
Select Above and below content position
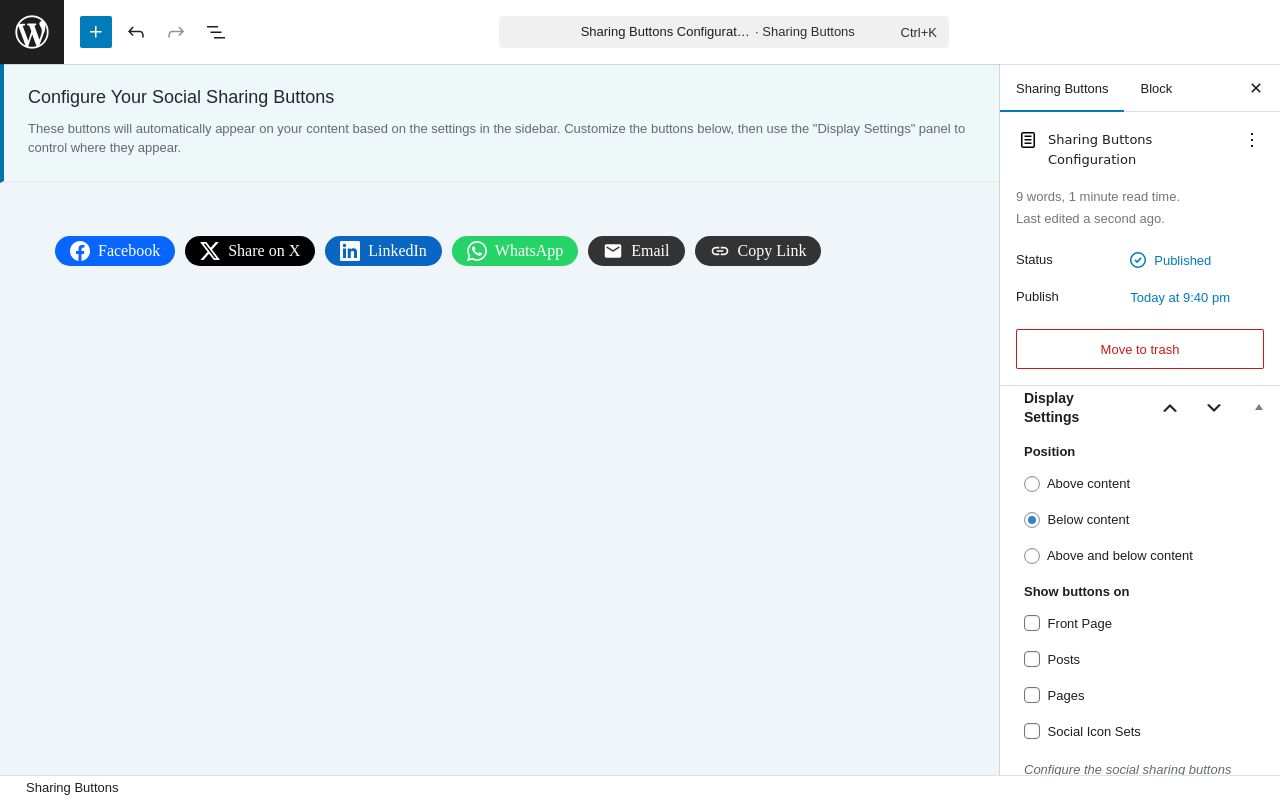point(1032,556)
